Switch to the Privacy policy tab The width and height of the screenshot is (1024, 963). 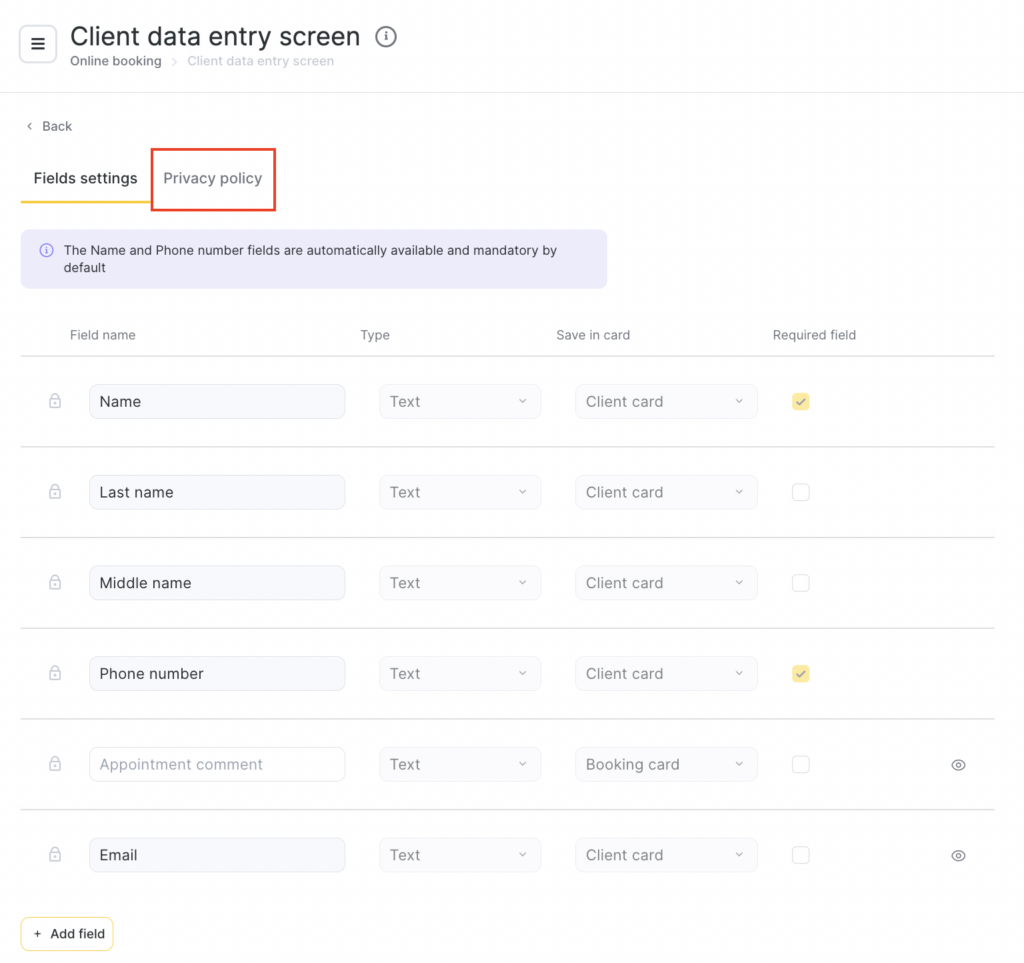(213, 178)
